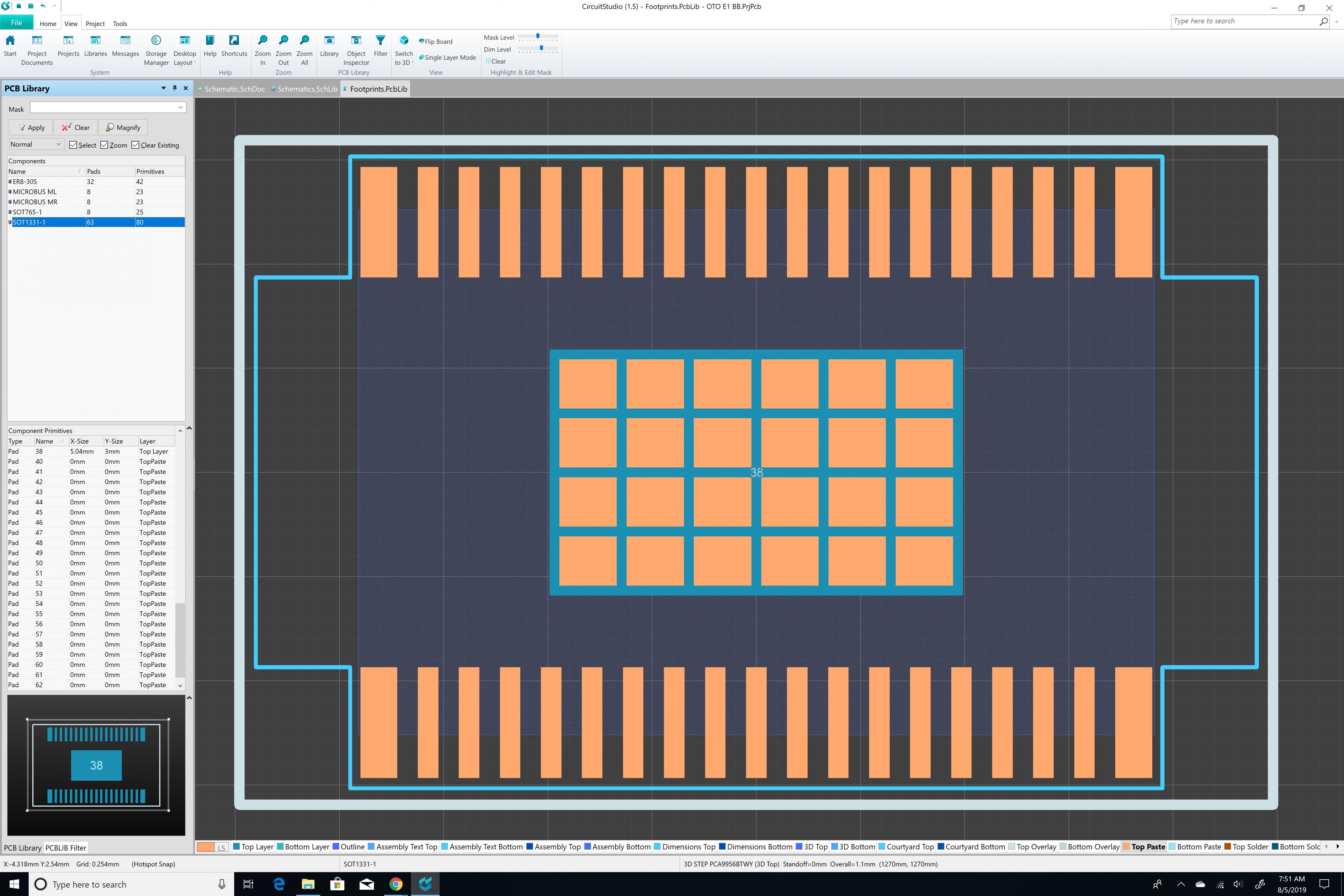Open the Libraries panel icon
The width and height of the screenshot is (1344, 896).
95,46
